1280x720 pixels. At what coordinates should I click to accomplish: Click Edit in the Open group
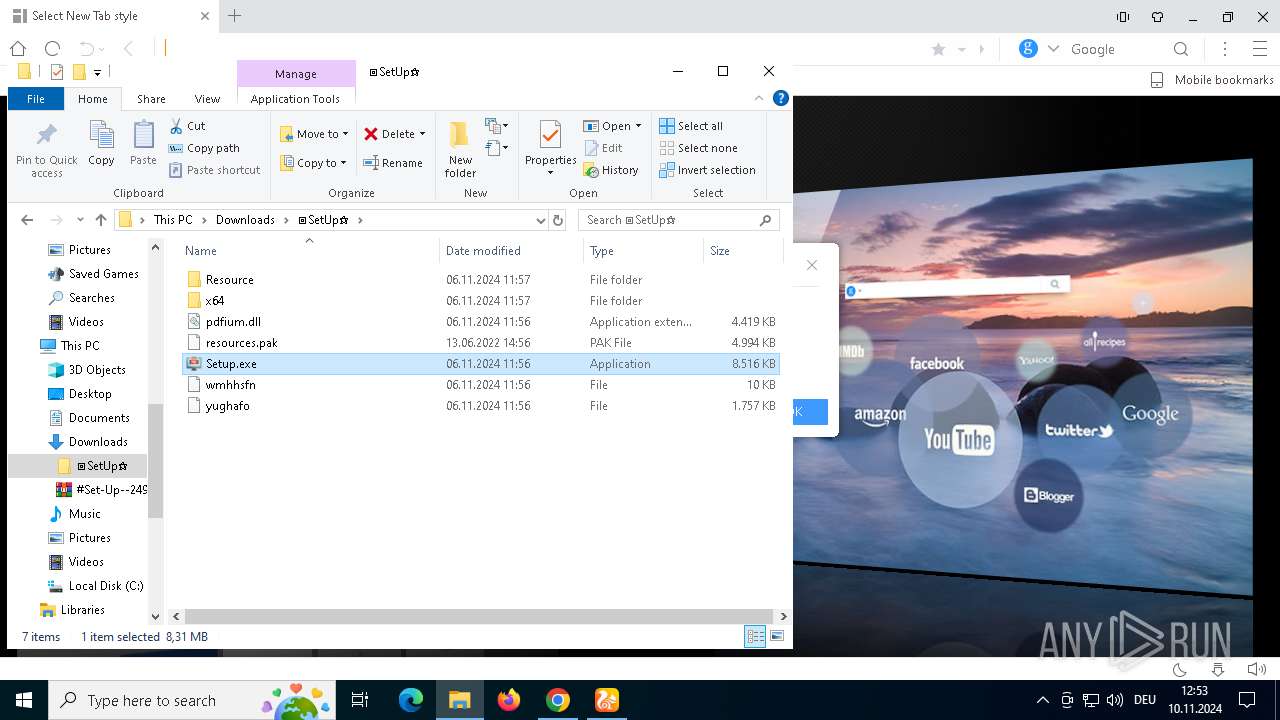(603, 148)
